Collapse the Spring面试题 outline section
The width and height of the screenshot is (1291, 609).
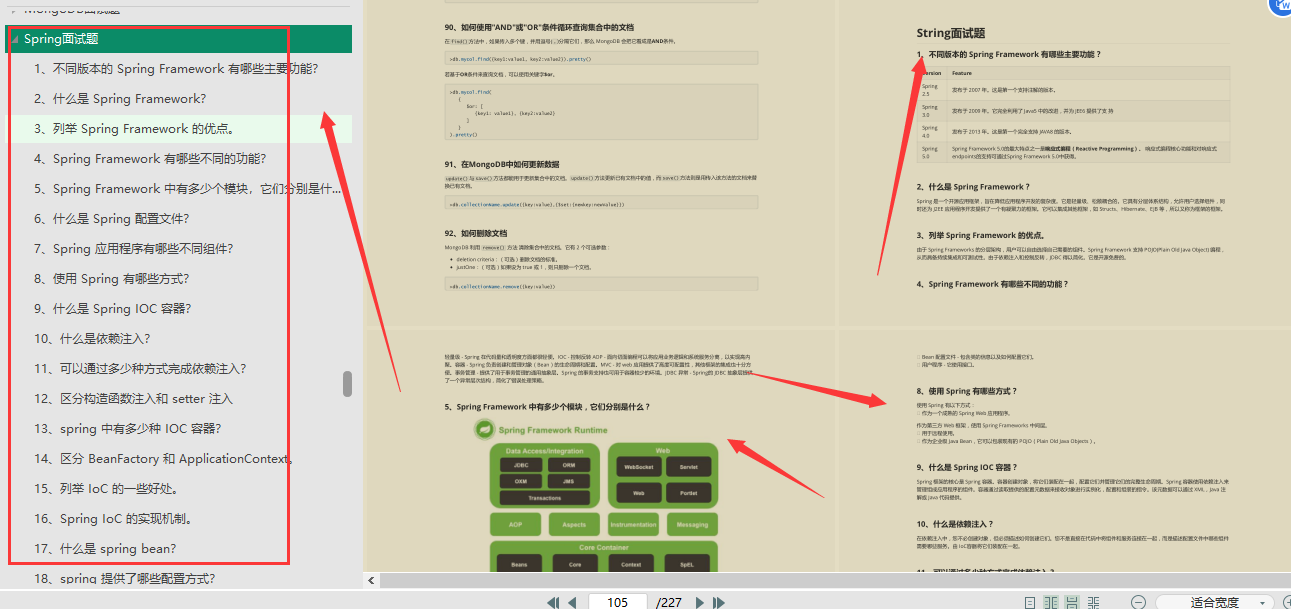tap(14, 39)
